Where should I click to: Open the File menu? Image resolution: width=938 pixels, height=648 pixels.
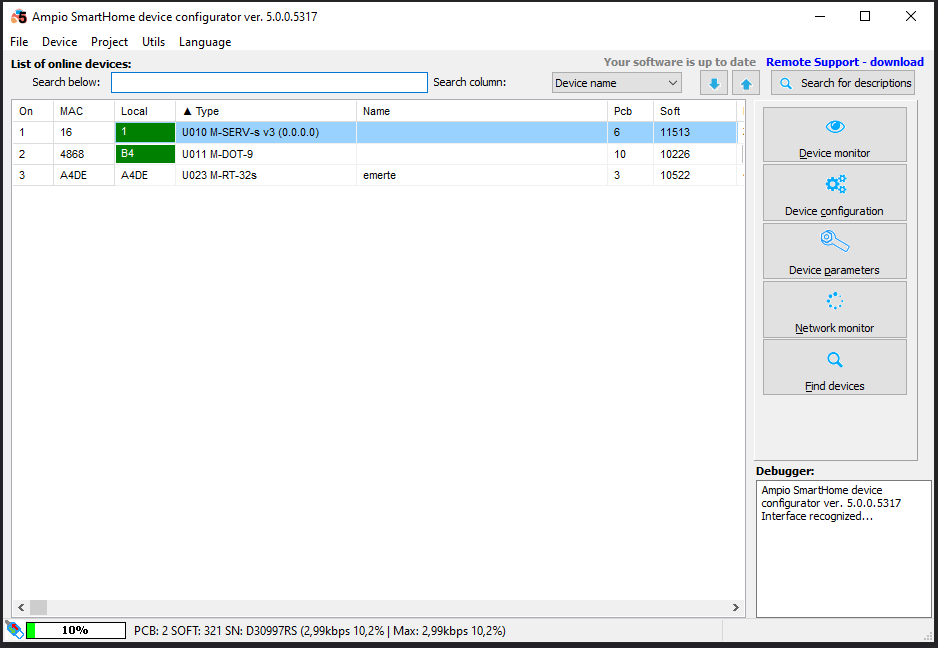click(x=19, y=42)
